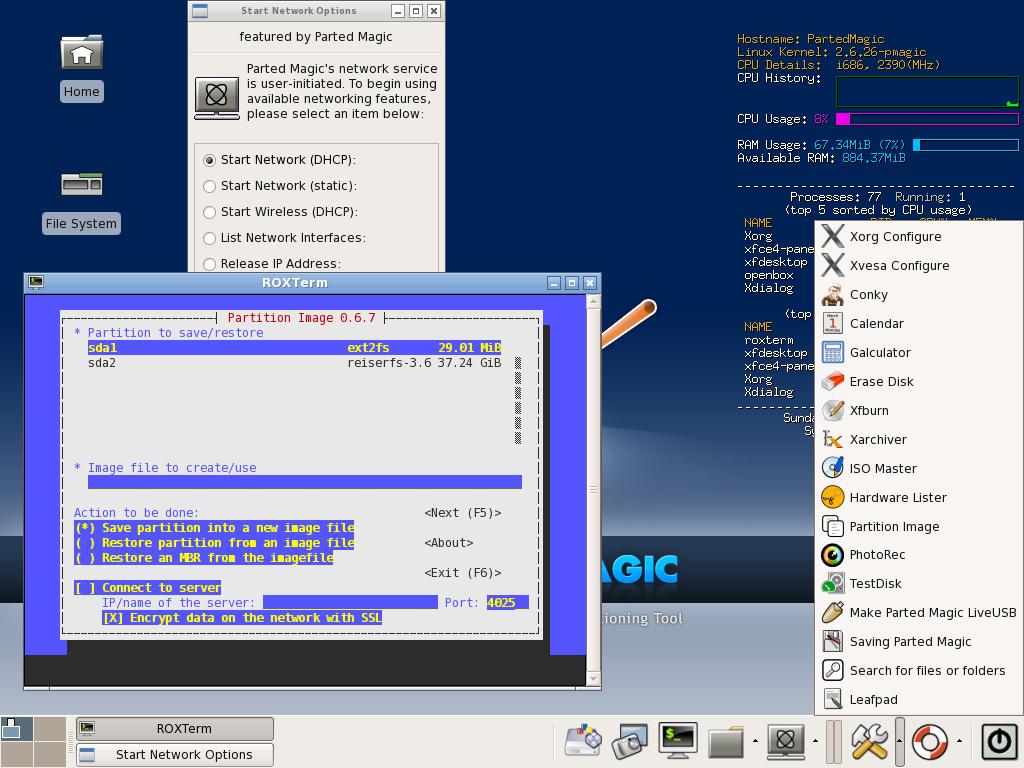Click the Port 4025 field

point(507,602)
